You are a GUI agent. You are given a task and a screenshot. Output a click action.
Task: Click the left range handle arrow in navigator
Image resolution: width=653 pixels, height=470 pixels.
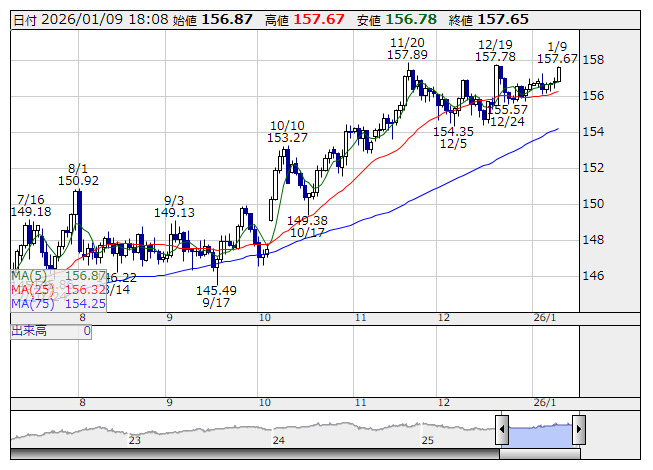coord(502,431)
